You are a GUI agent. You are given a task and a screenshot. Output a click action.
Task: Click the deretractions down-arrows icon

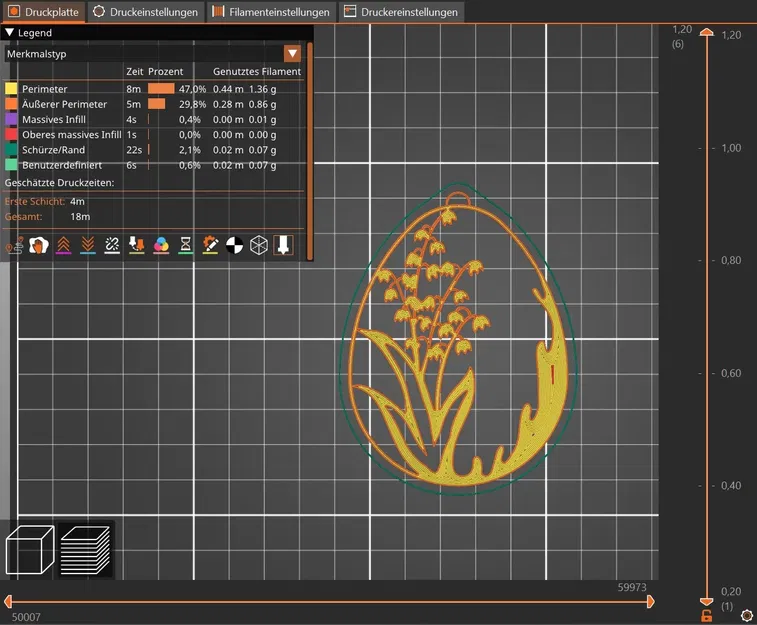[87, 245]
